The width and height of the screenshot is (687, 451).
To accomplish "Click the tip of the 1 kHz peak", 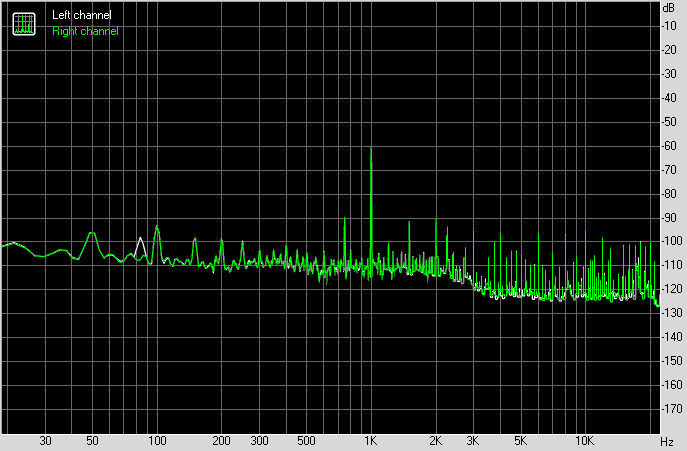I will tap(371, 149).
